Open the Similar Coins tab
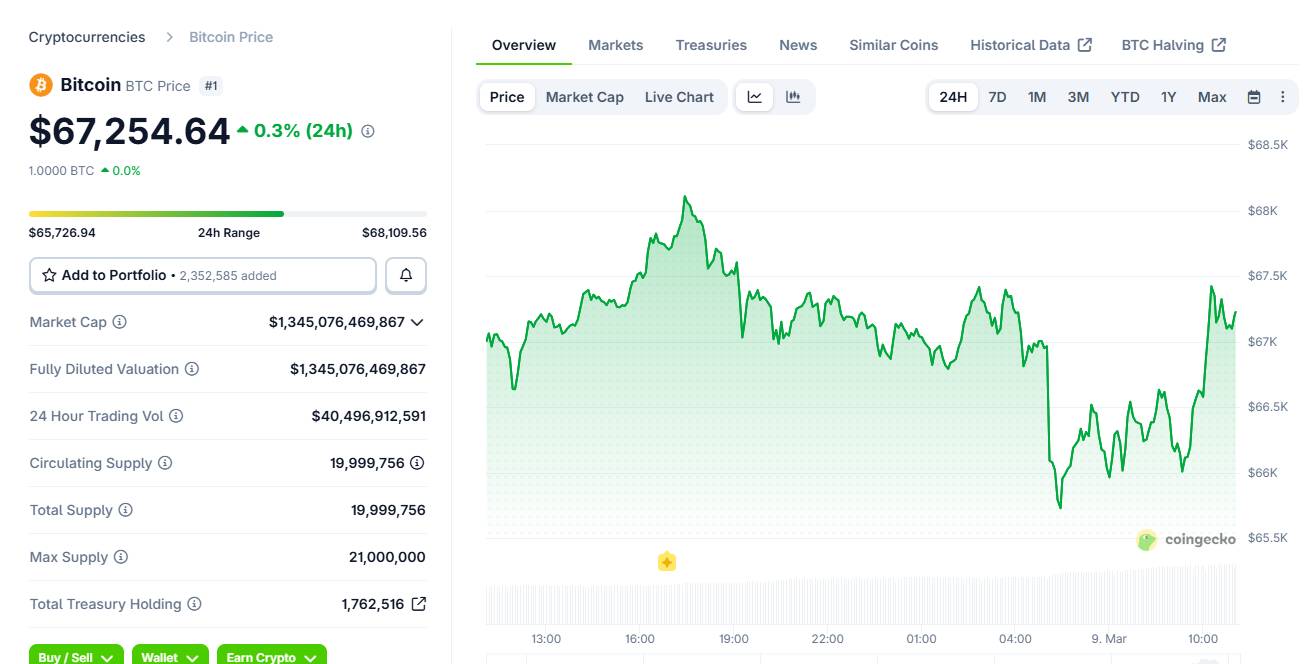 pos(893,45)
